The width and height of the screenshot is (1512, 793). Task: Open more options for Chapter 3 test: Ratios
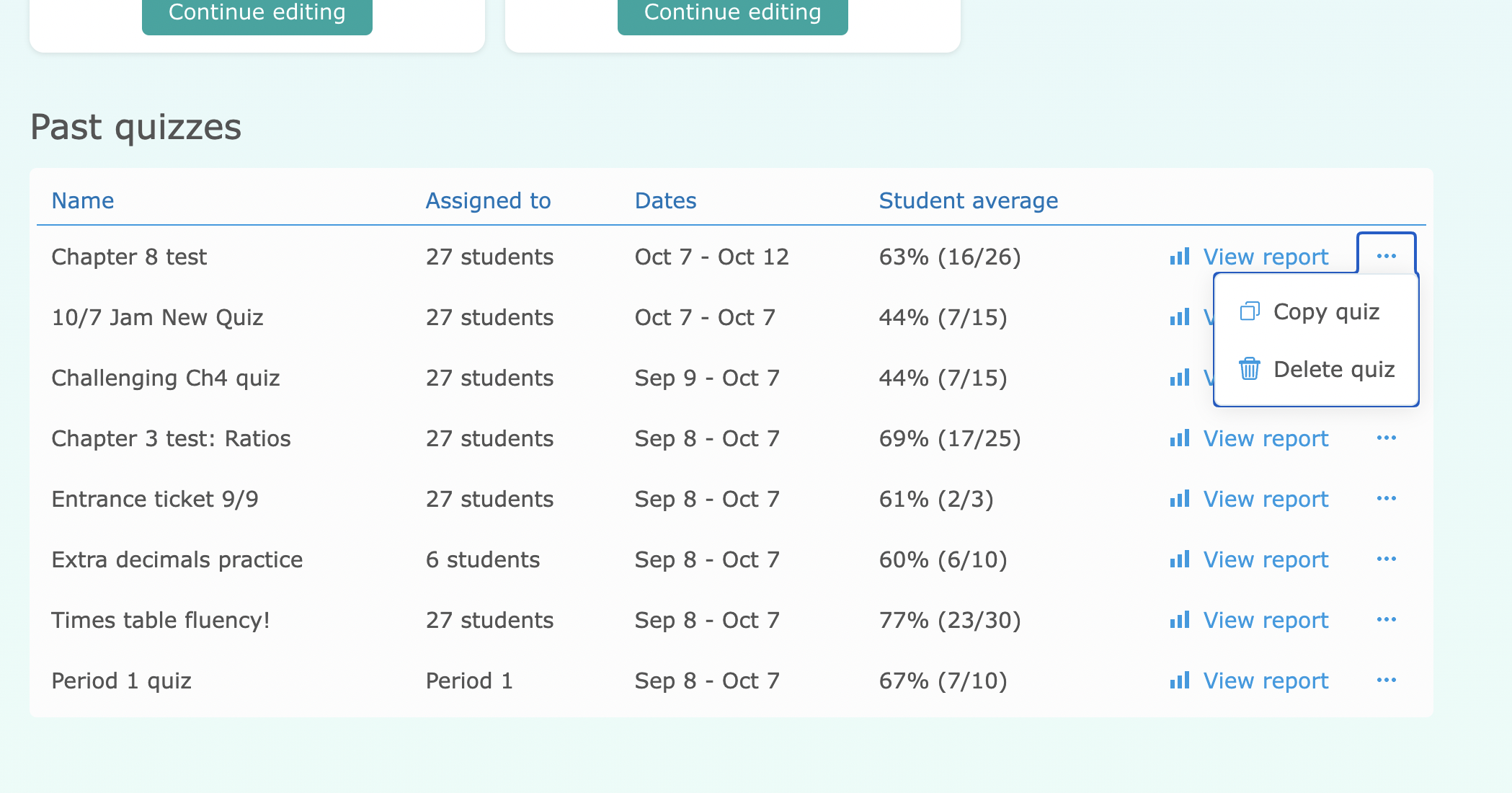point(1387,438)
